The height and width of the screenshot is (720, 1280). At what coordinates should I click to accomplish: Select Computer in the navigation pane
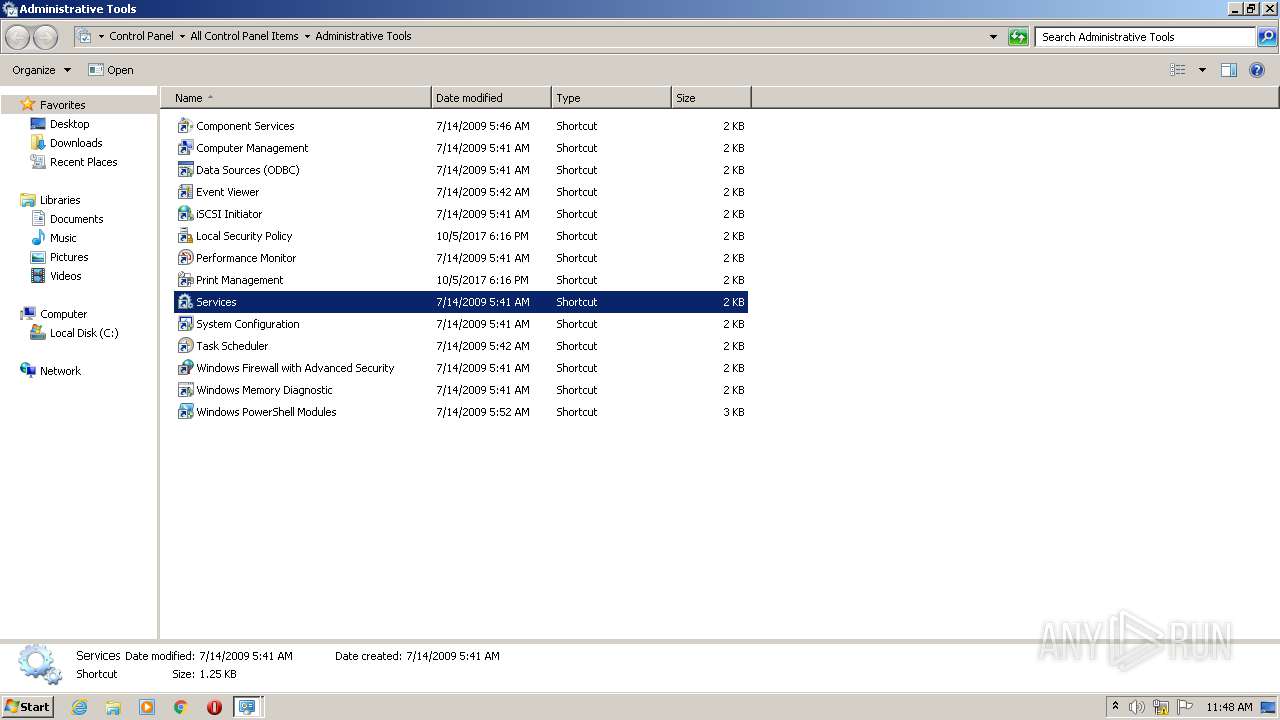[x=63, y=314]
